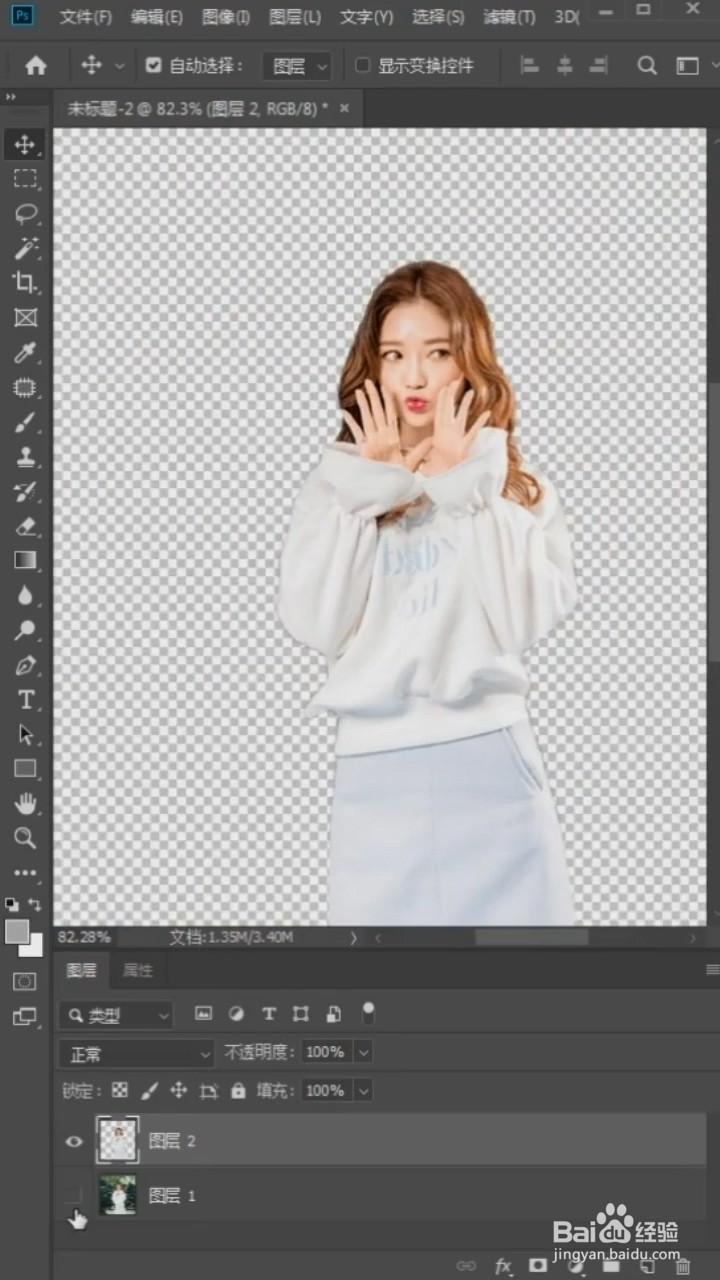Click the search magnifier in options bar
The height and width of the screenshot is (1280, 720).
(647, 66)
